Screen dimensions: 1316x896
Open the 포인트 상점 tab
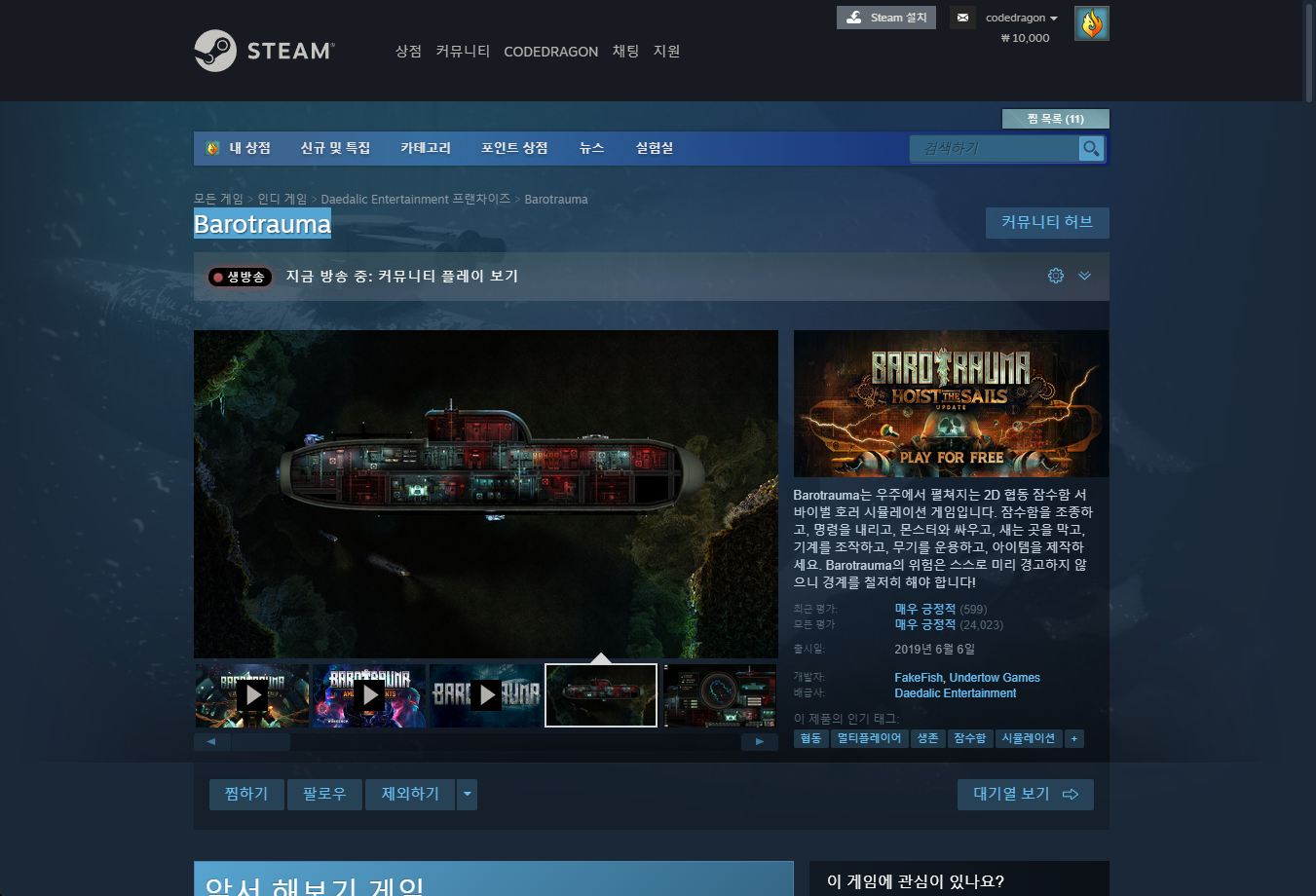[514, 148]
